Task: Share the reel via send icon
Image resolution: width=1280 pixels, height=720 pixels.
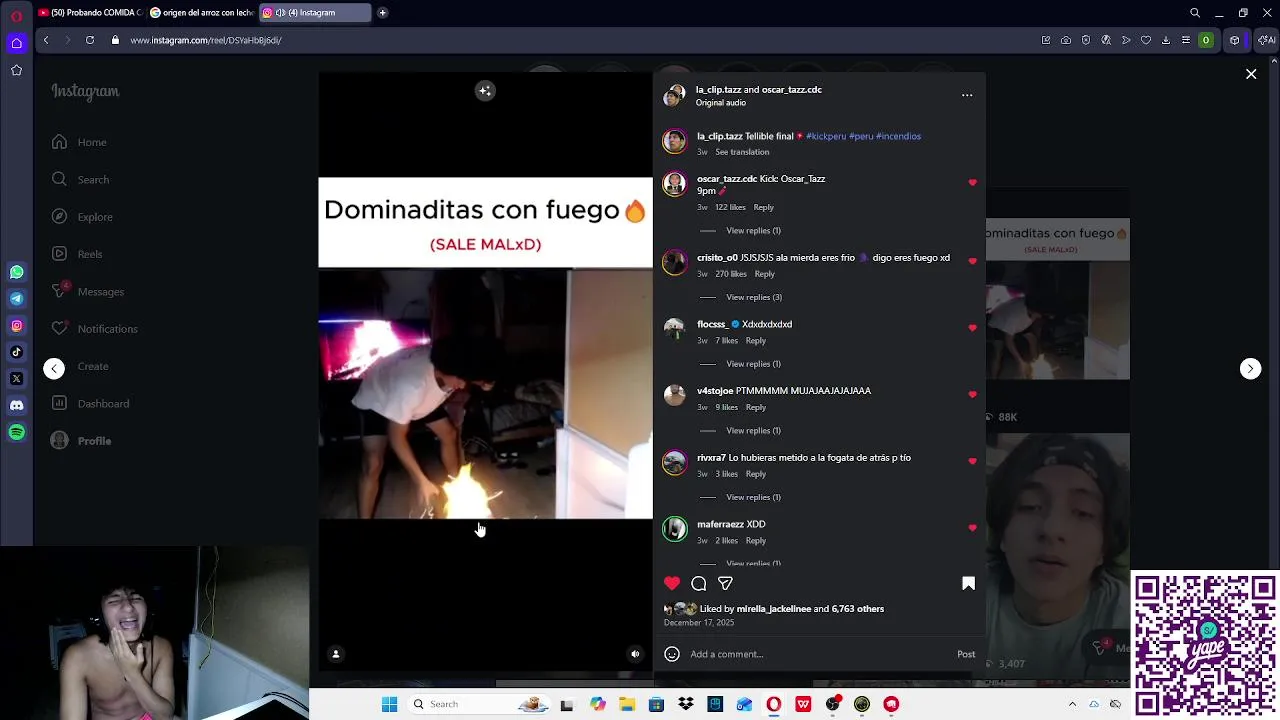Action: click(725, 584)
